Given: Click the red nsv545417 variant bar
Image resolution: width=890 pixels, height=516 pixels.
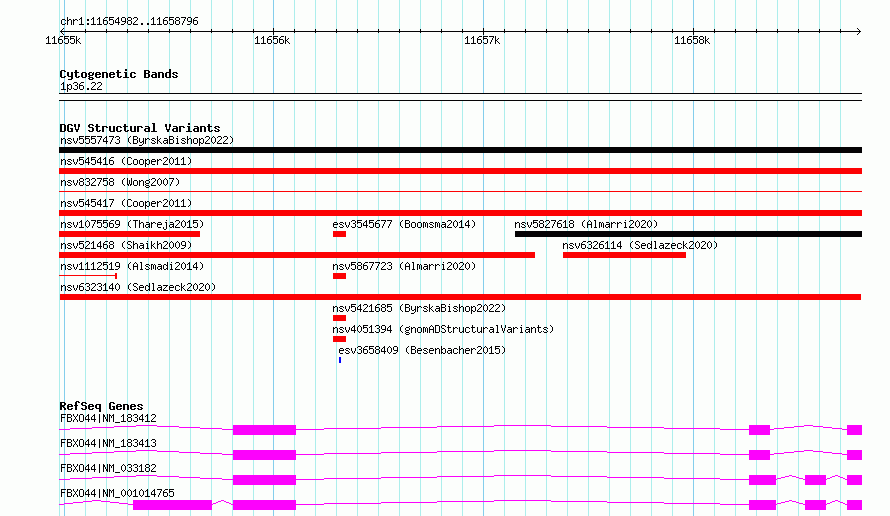Looking at the screenshot, I should coord(460,213).
